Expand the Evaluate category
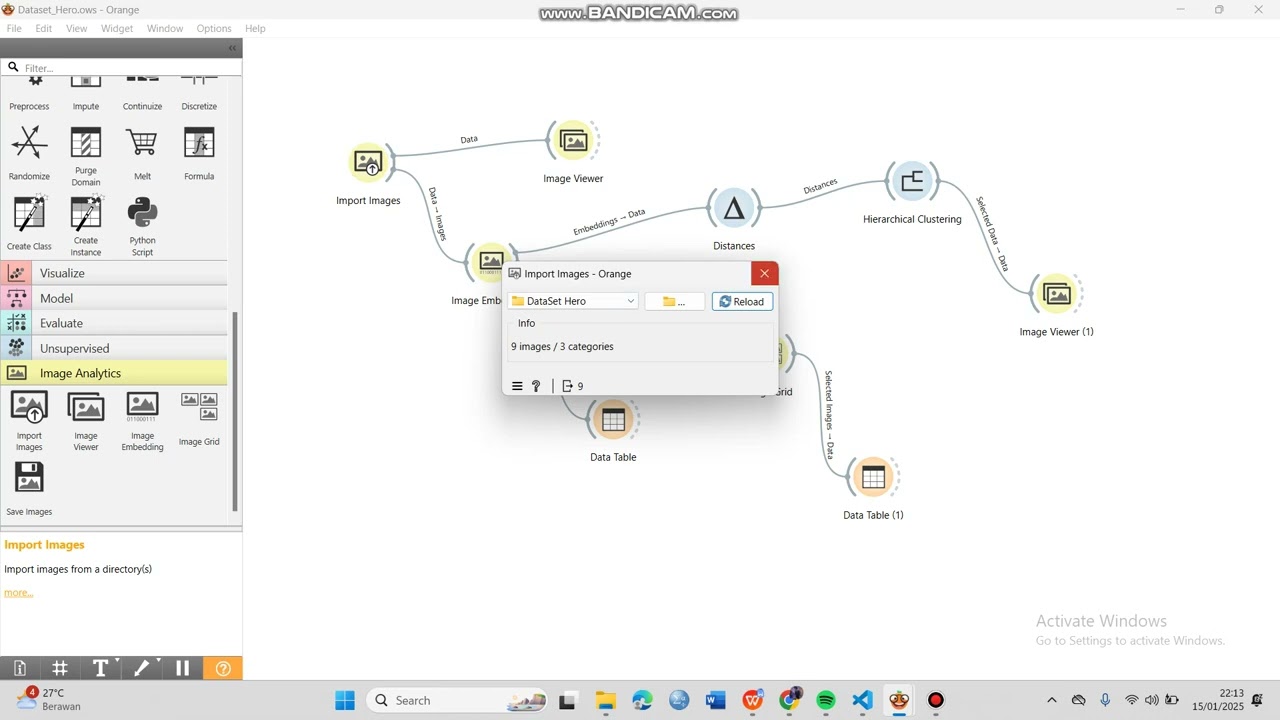 [x=114, y=323]
